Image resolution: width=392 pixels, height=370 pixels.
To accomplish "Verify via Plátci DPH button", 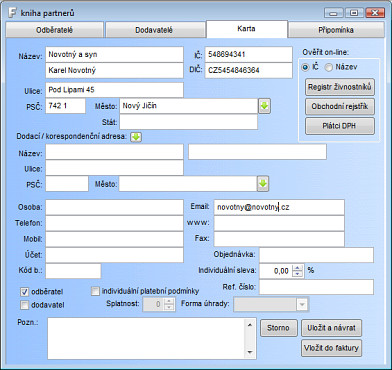I will pos(340,126).
